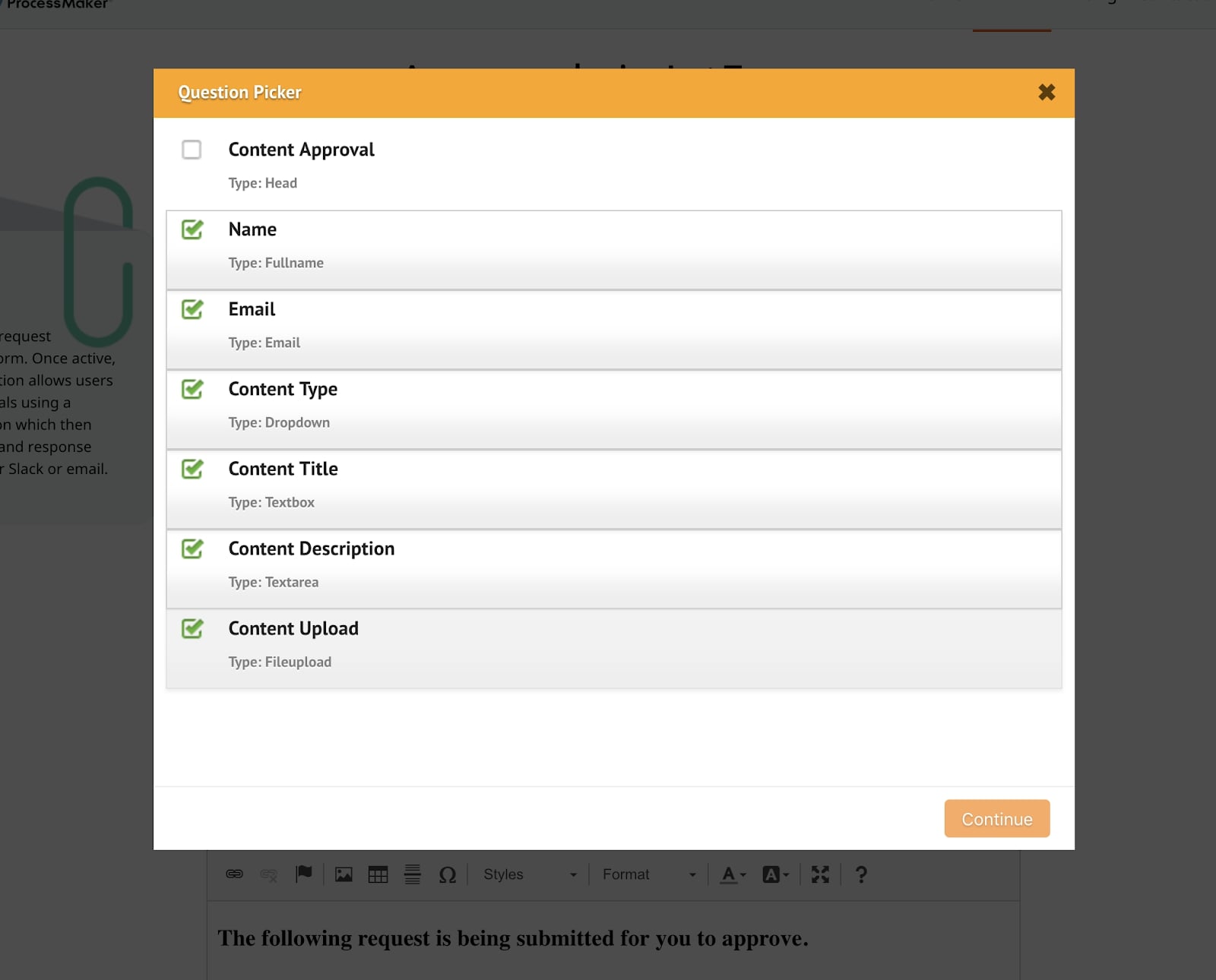
Task: Click the Content Description label
Action: 312,548
